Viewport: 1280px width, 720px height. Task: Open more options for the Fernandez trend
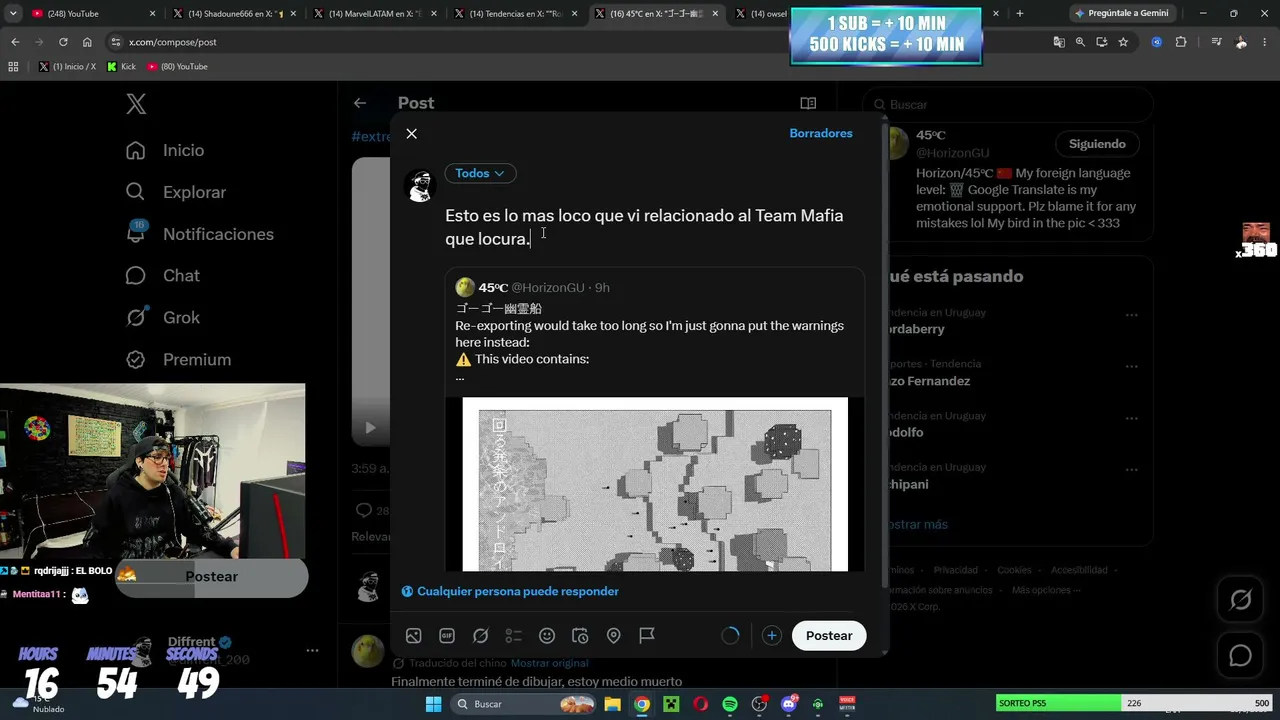pos(1131,367)
